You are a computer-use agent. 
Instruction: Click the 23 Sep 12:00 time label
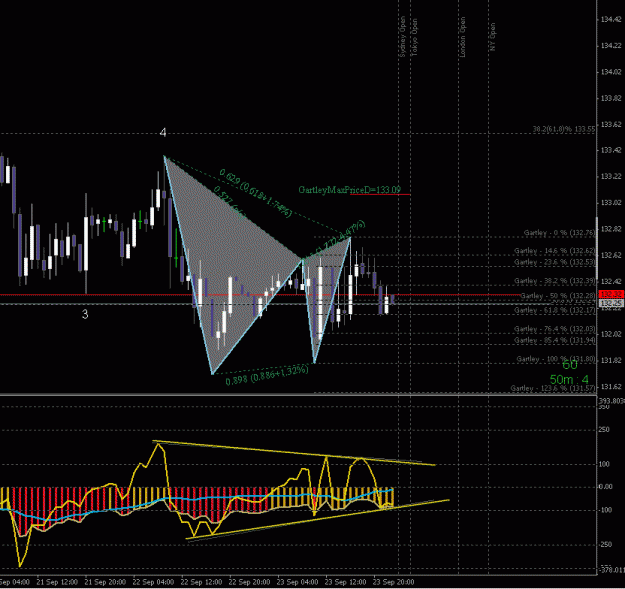pos(345,582)
